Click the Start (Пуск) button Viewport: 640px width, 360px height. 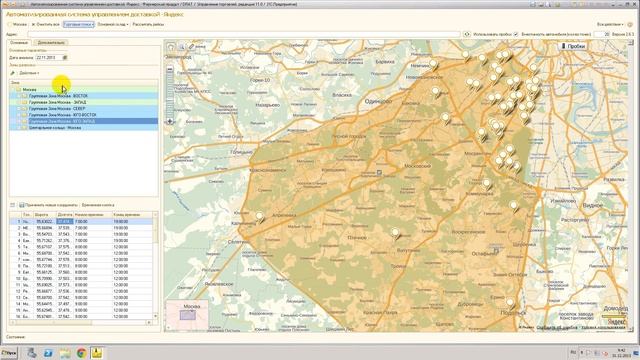click(x=9, y=353)
